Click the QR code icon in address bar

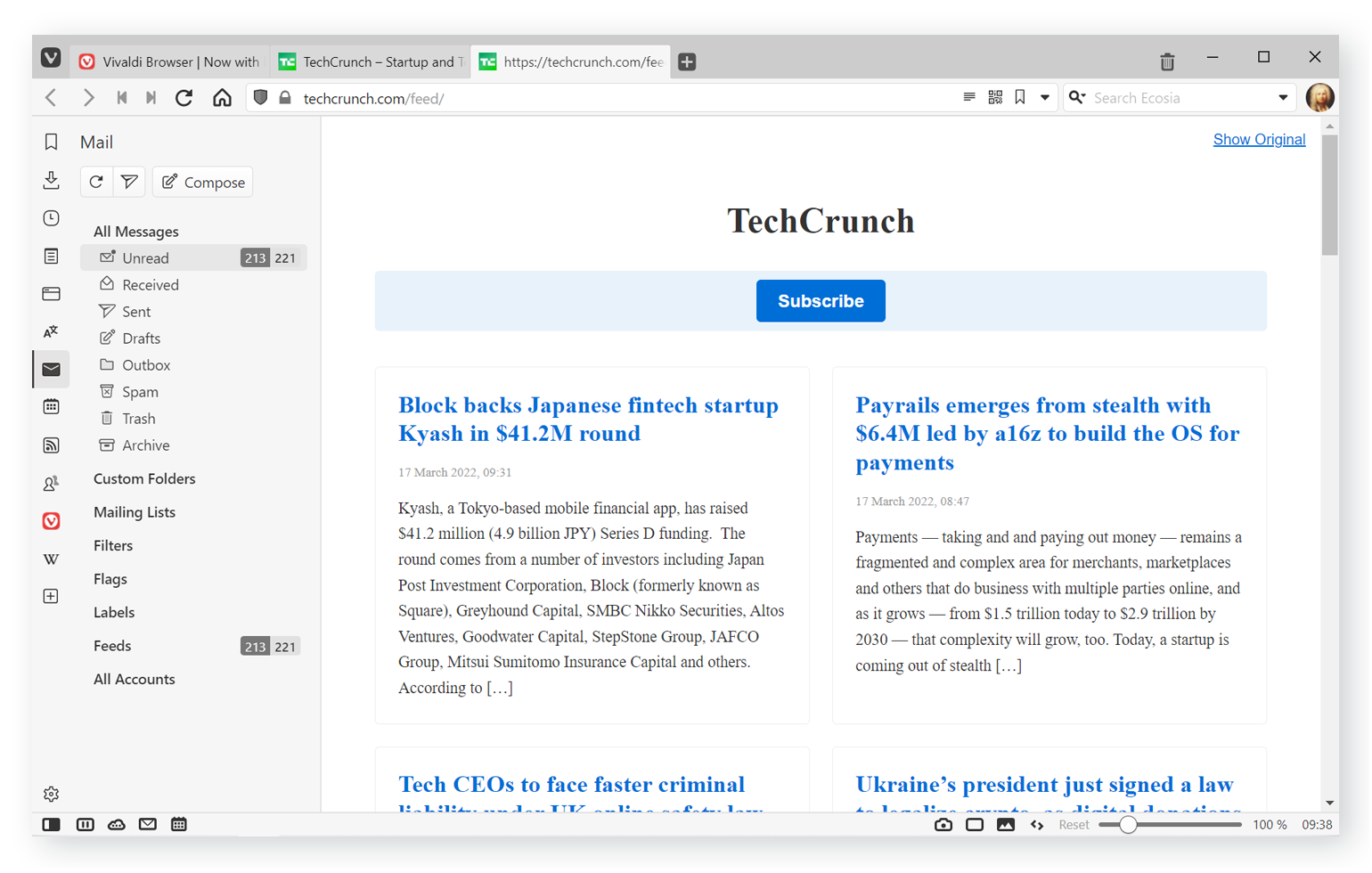tap(995, 97)
